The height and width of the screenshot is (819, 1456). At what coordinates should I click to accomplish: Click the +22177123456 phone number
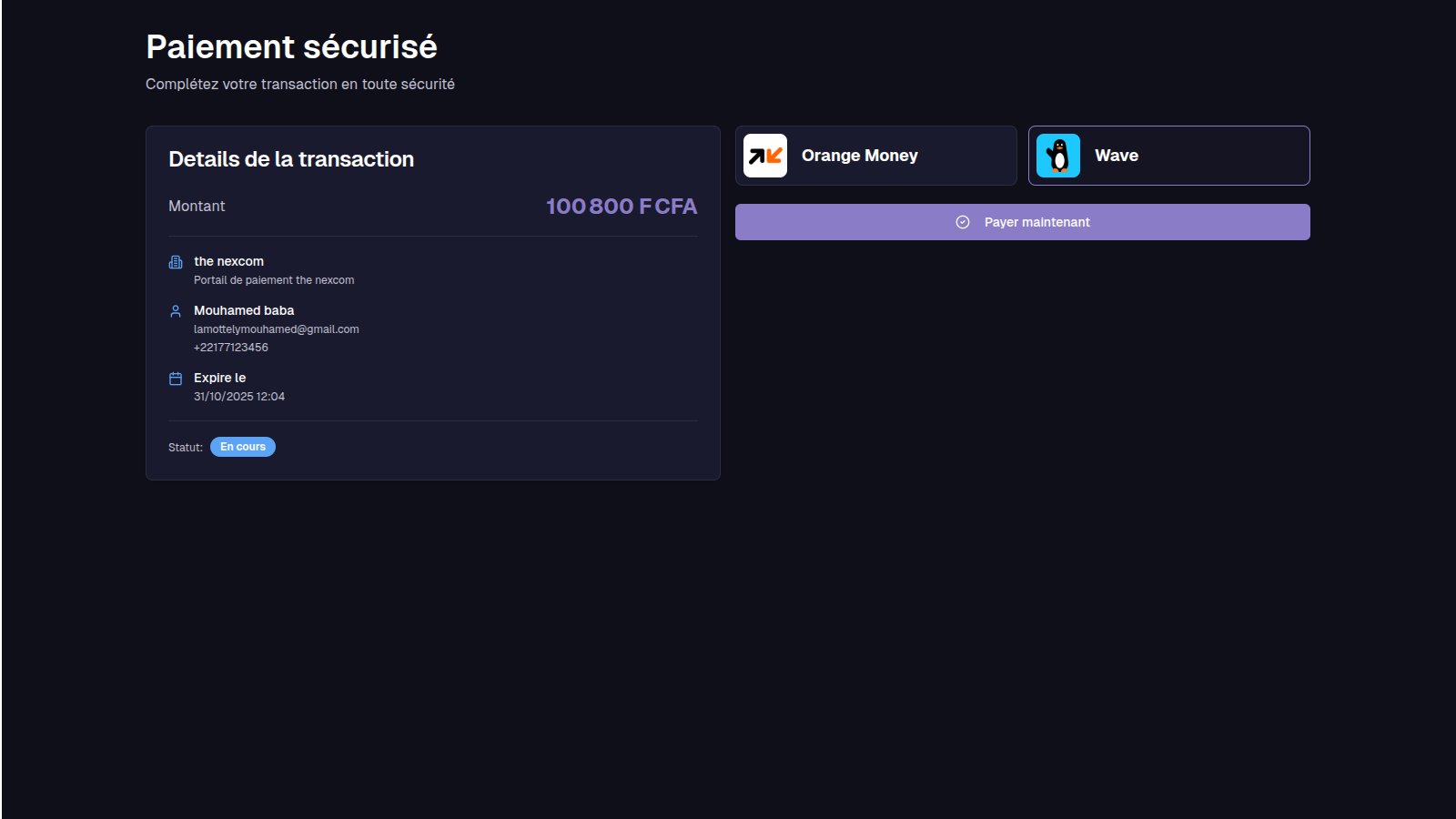coord(231,348)
